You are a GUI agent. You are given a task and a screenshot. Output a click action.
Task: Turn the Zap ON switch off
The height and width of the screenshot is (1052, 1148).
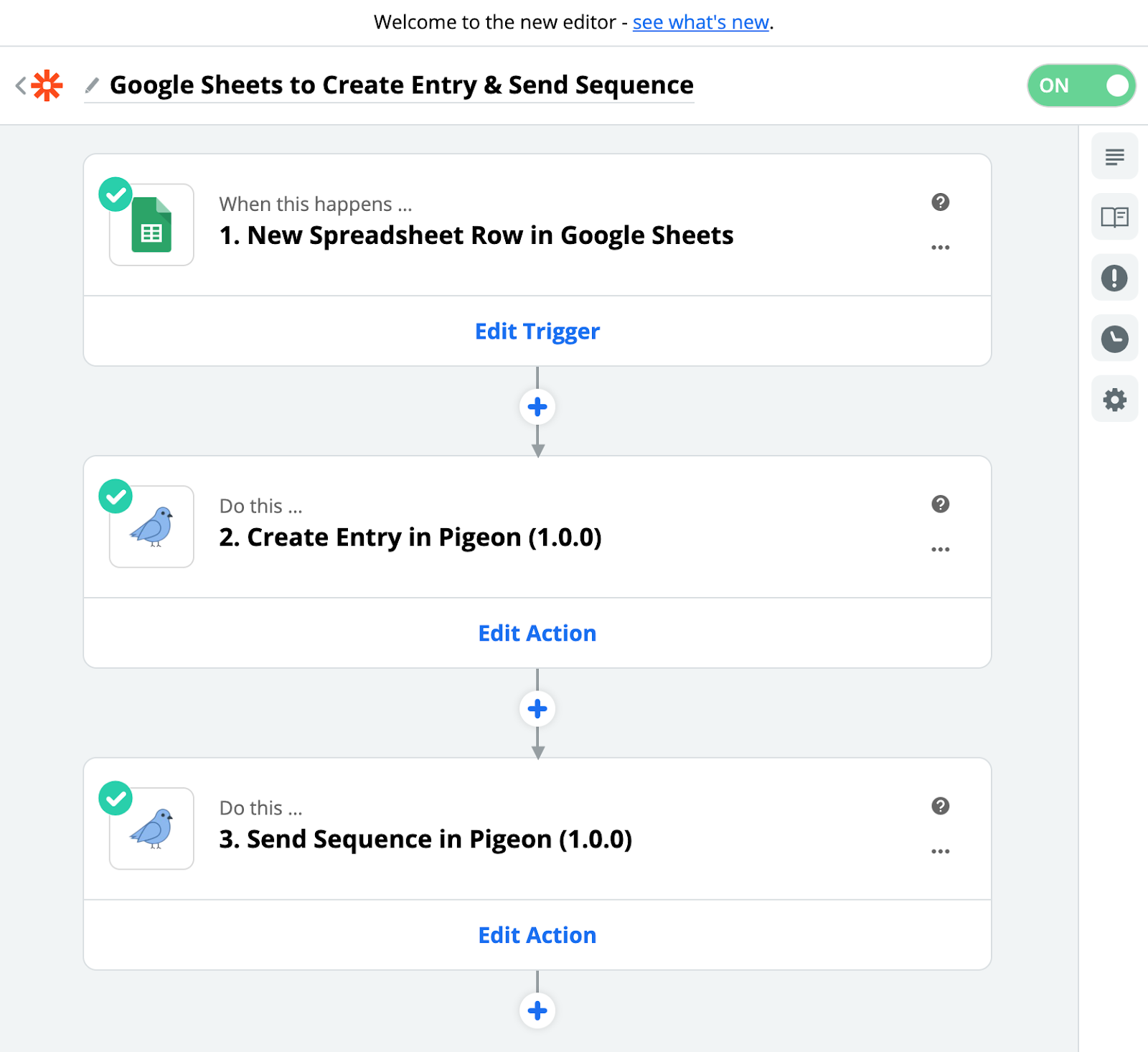(x=1081, y=85)
